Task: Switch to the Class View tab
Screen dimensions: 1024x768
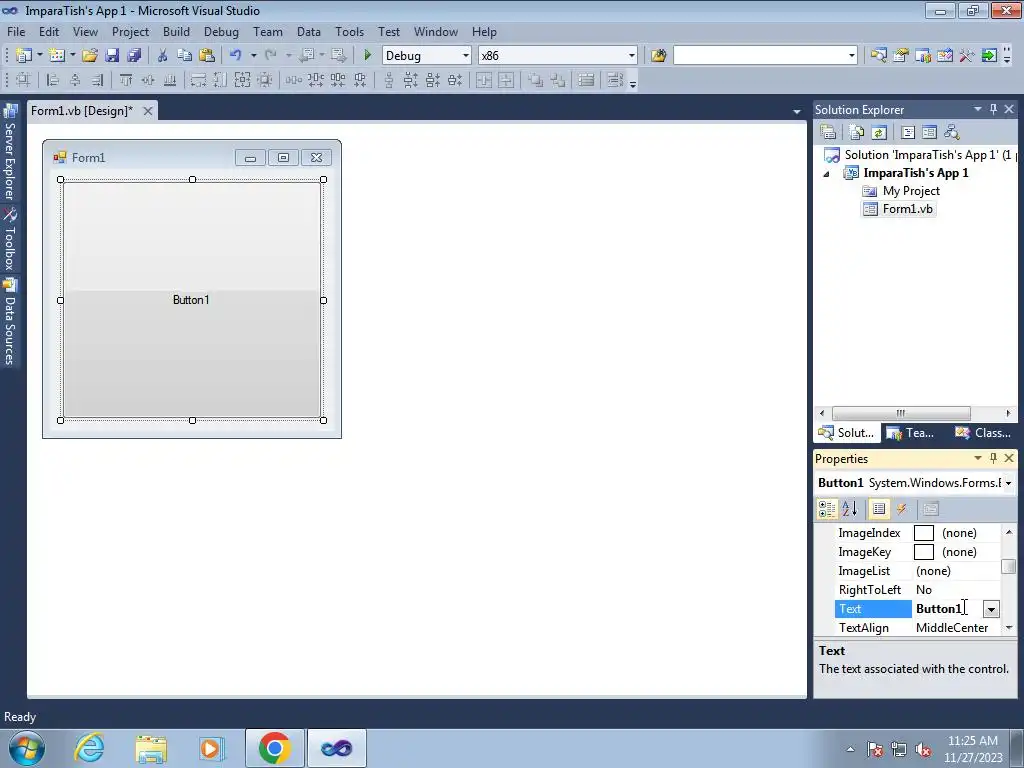Action: click(x=983, y=433)
